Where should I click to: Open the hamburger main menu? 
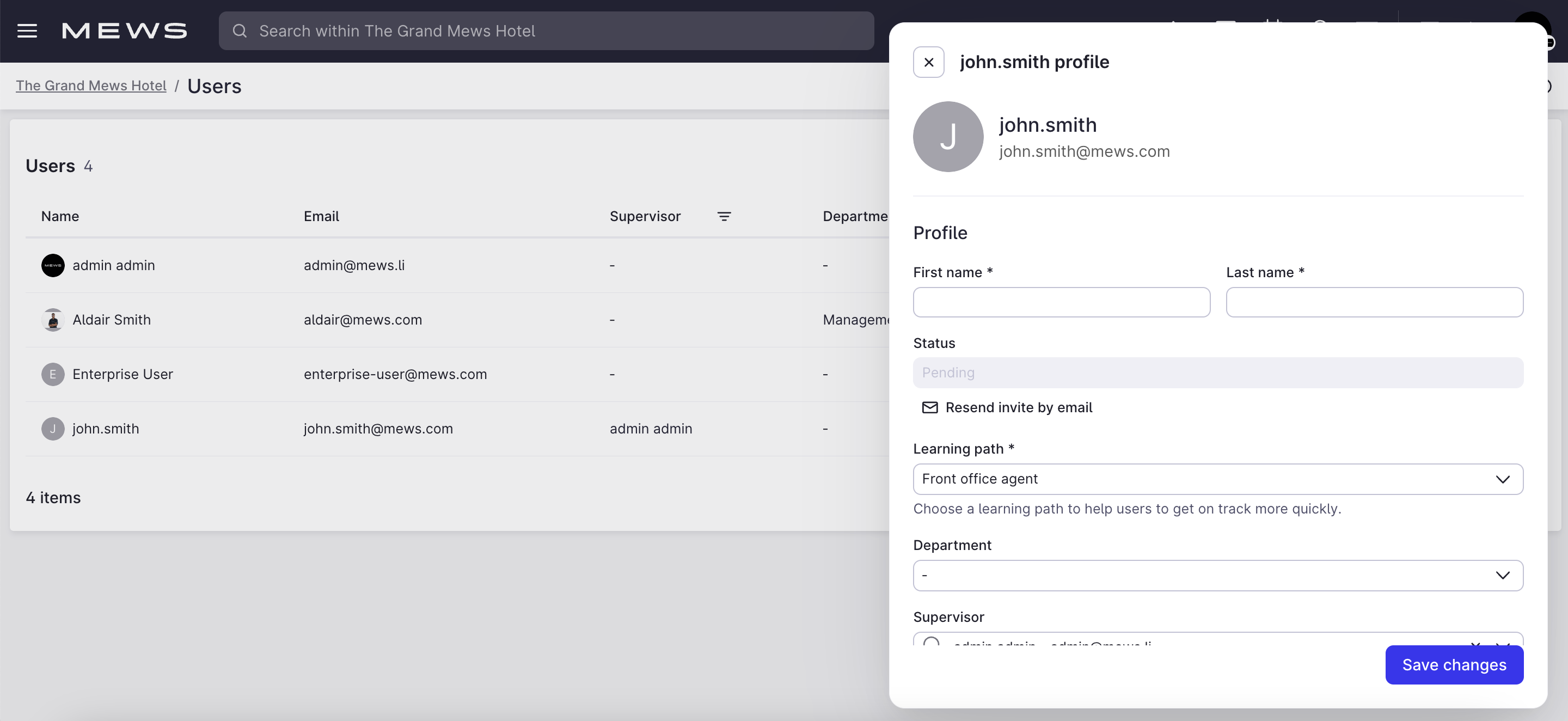pos(27,30)
